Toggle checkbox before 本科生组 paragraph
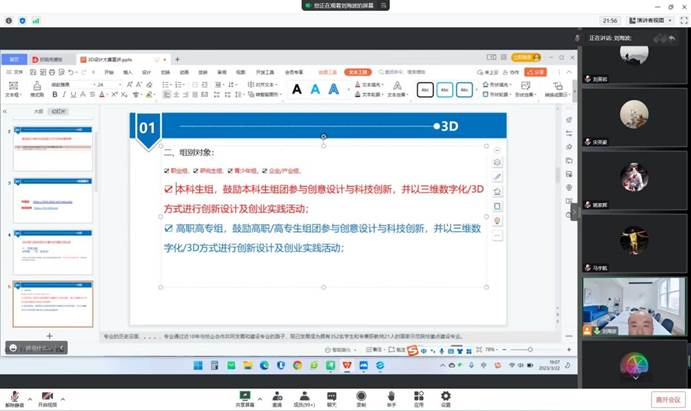This screenshot has width=691, height=411. pyautogui.click(x=168, y=189)
